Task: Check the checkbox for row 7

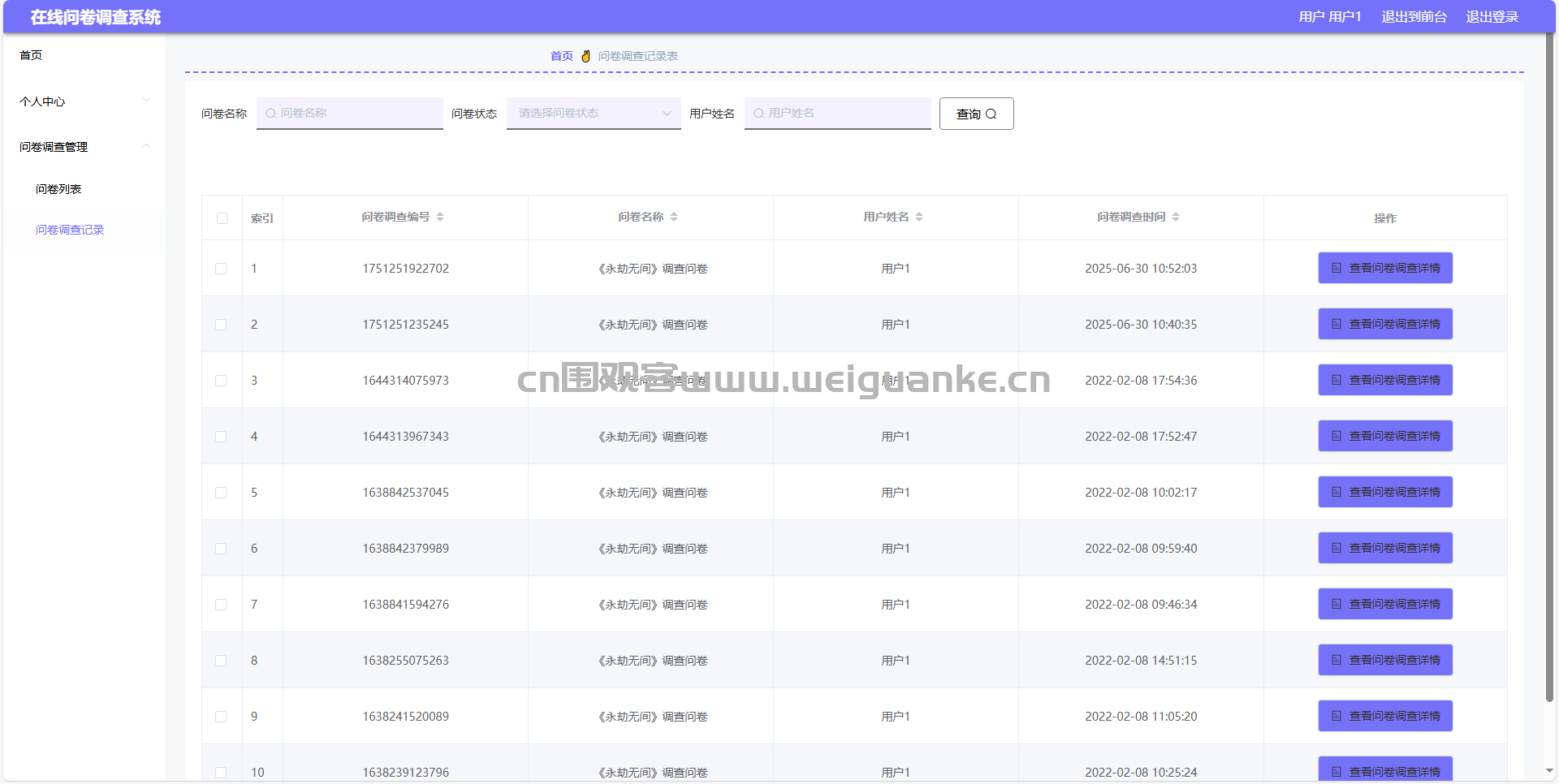Action: [x=221, y=605]
